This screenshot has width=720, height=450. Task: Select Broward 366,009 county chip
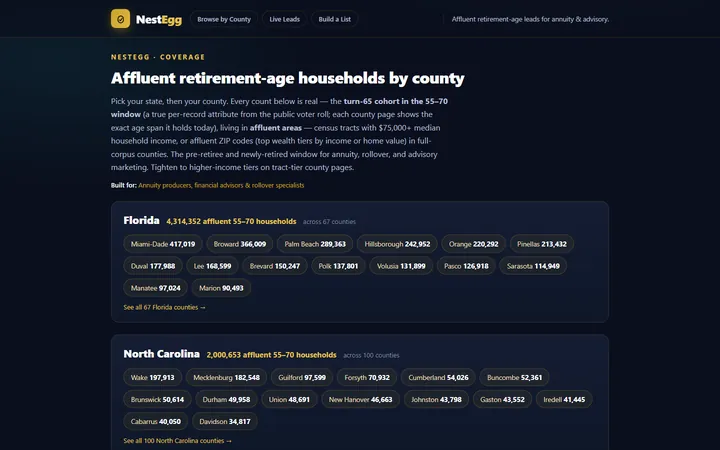click(240, 244)
